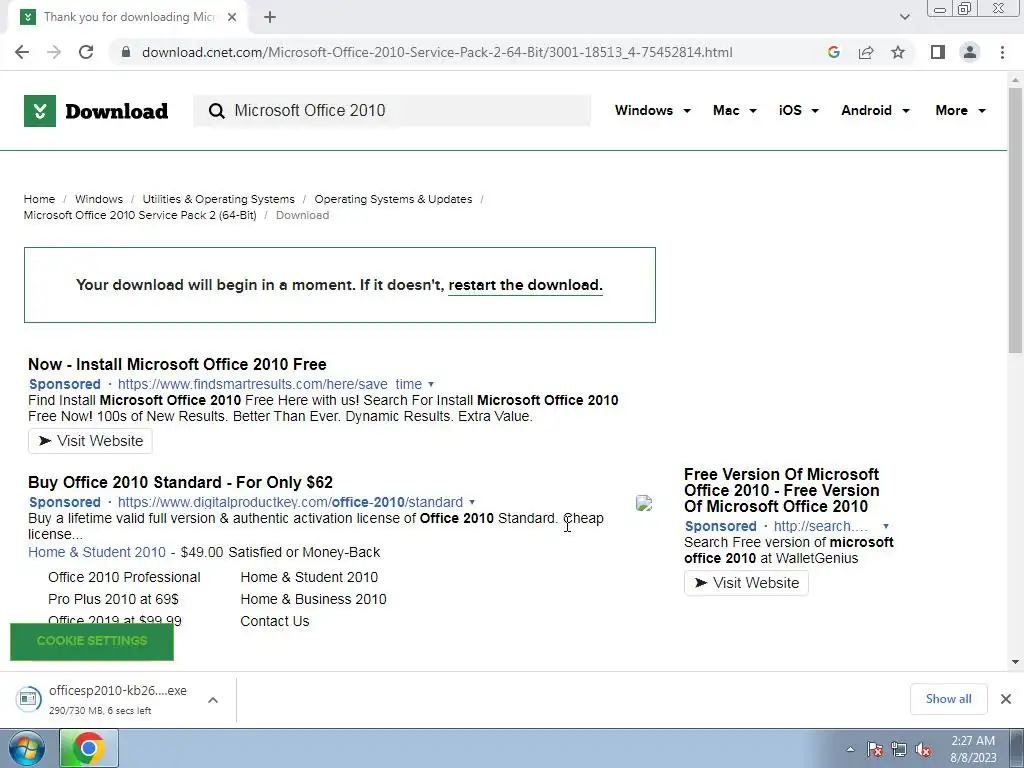Click findsmartresults.com ad URL
The image size is (1024, 768).
tap(270, 384)
